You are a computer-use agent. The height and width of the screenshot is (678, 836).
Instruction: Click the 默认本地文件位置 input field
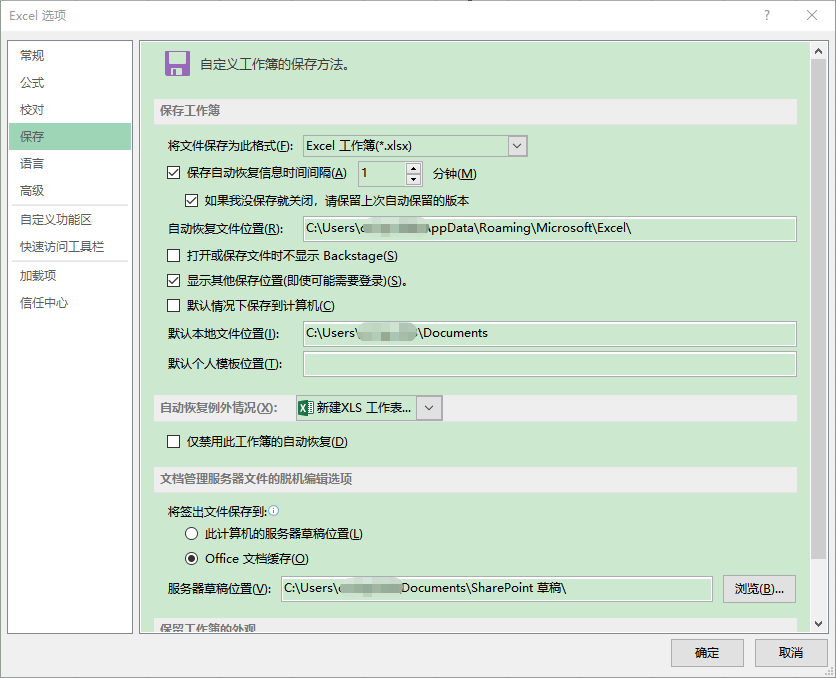pos(550,334)
